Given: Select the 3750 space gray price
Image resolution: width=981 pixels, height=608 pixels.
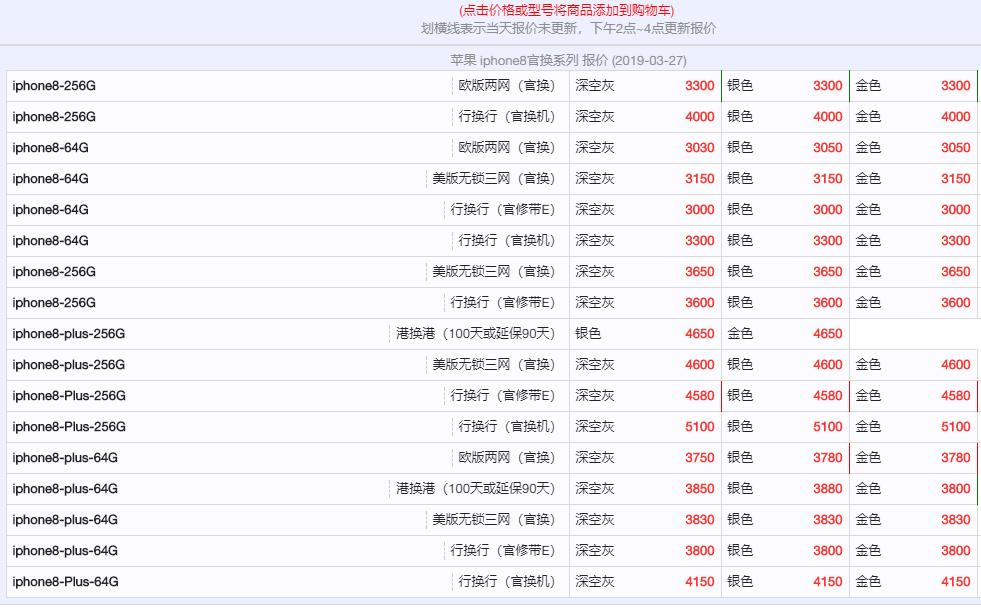Looking at the screenshot, I should click(699, 458).
